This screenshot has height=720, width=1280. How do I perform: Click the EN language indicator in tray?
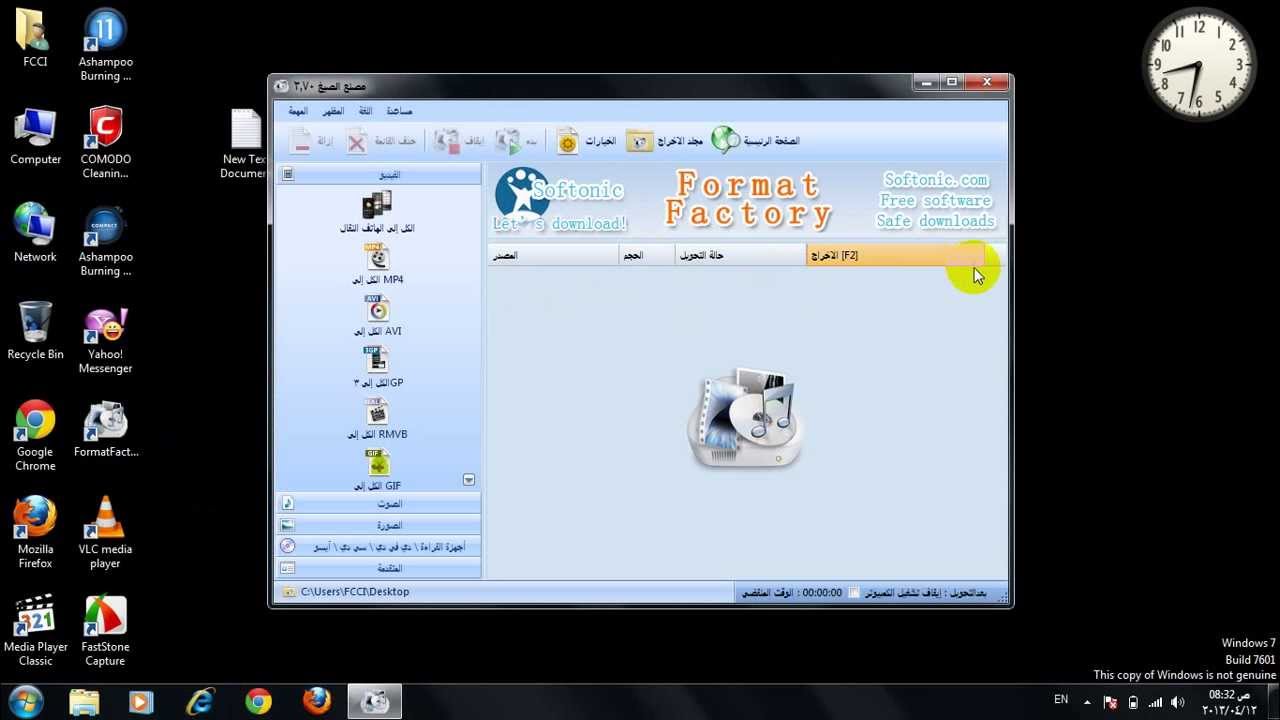coord(1061,700)
